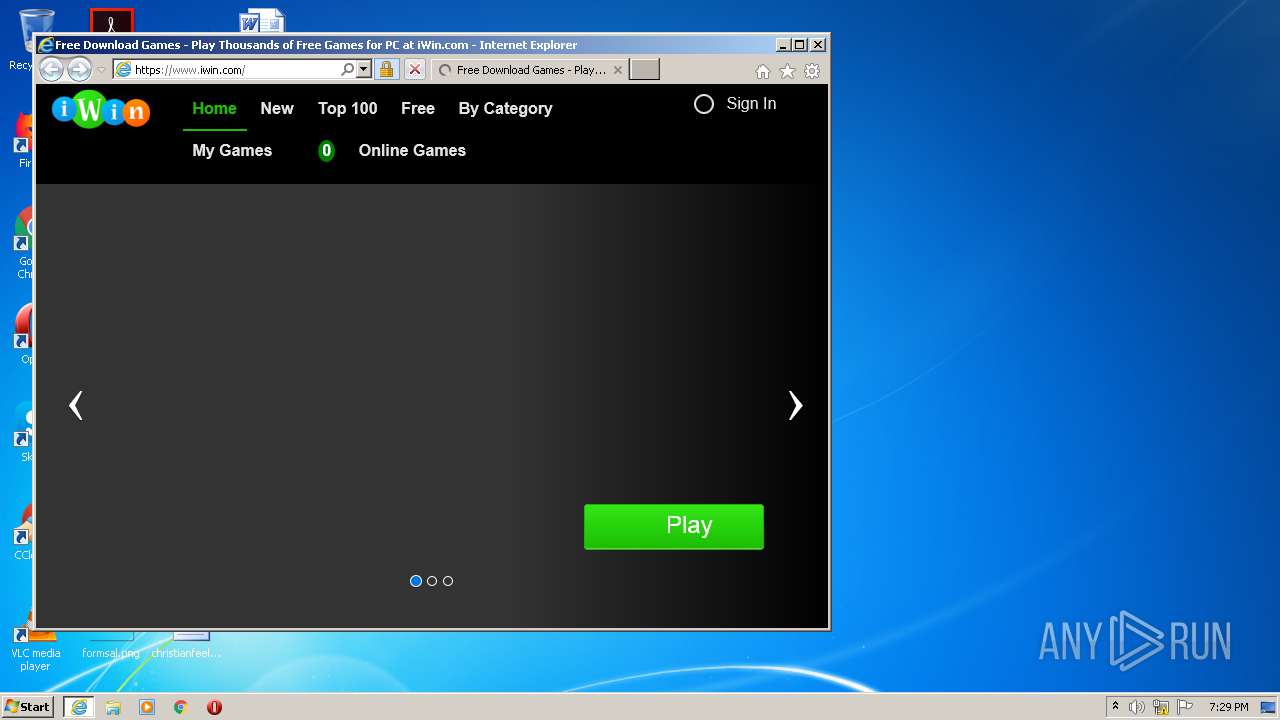Select the 'Free Download Games - Play...' tab
This screenshot has height=720, width=1280.
click(531, 70)
